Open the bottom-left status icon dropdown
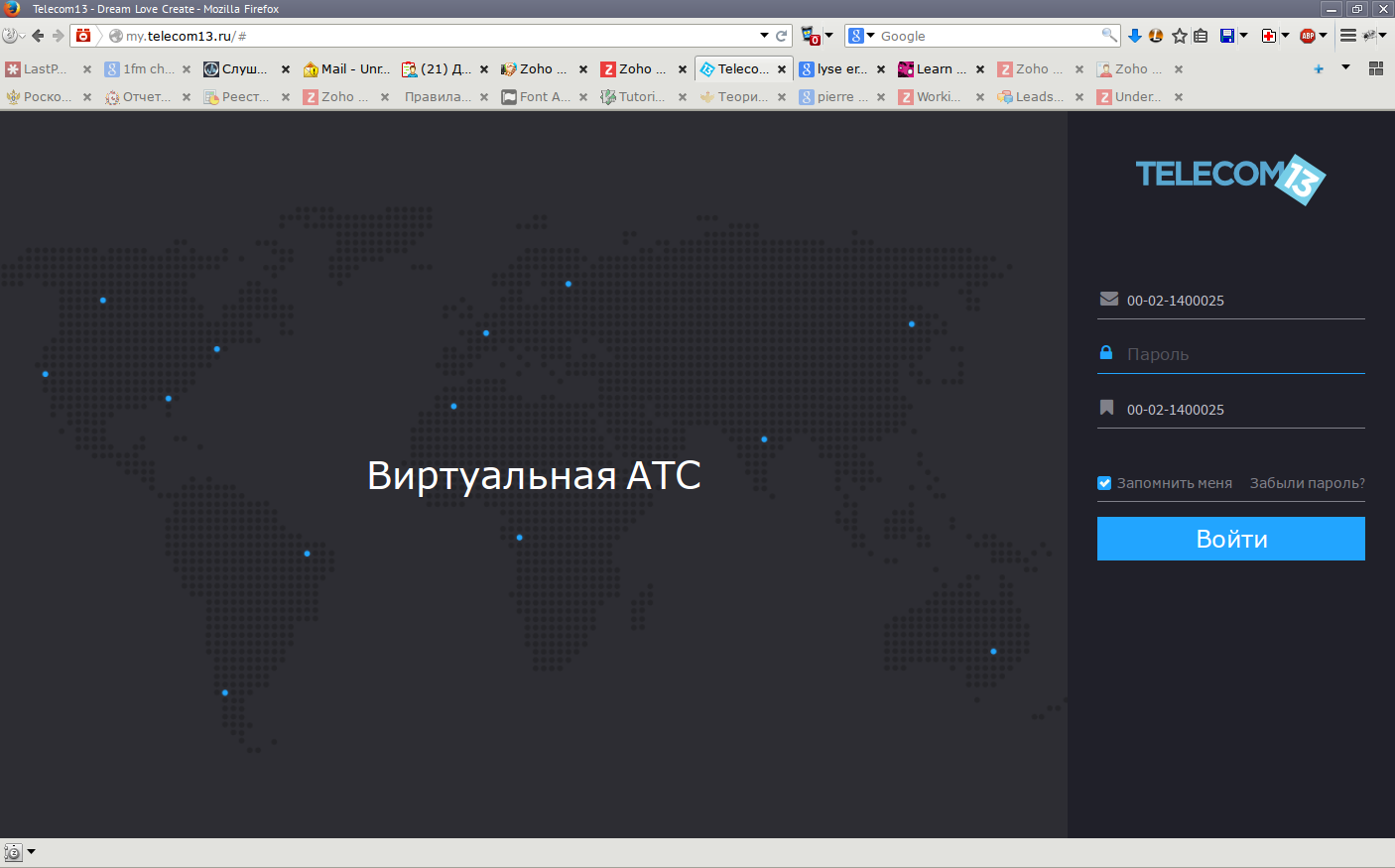The height and width of the screenshot is (868, 1395). click(x=31, y=851)
